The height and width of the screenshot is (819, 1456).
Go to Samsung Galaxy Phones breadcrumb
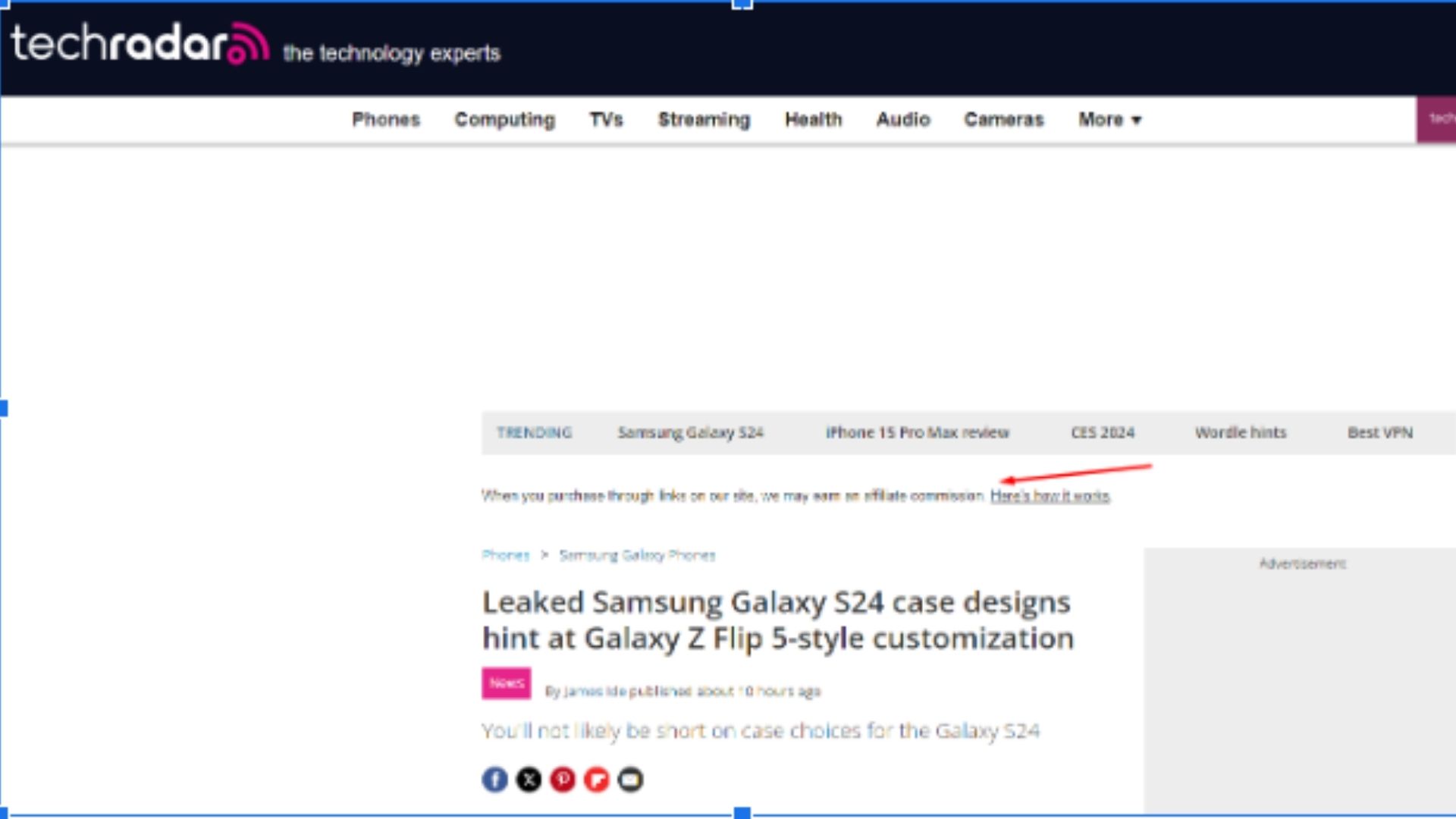tap(637, 555)
